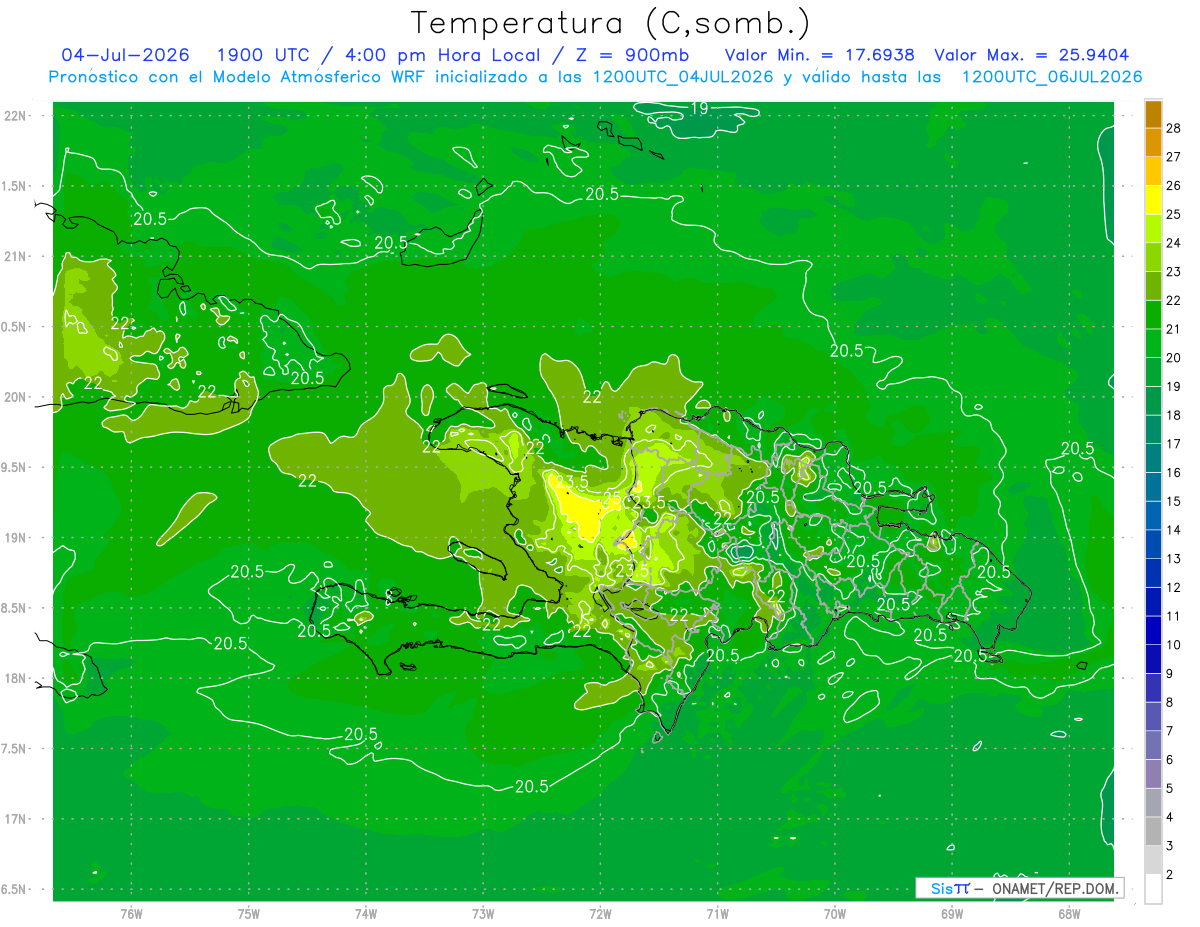The image size is (1200, 927).
Task: Click 'Valor Min. = 17.6938' in header
Action: (x=819, y=55)
